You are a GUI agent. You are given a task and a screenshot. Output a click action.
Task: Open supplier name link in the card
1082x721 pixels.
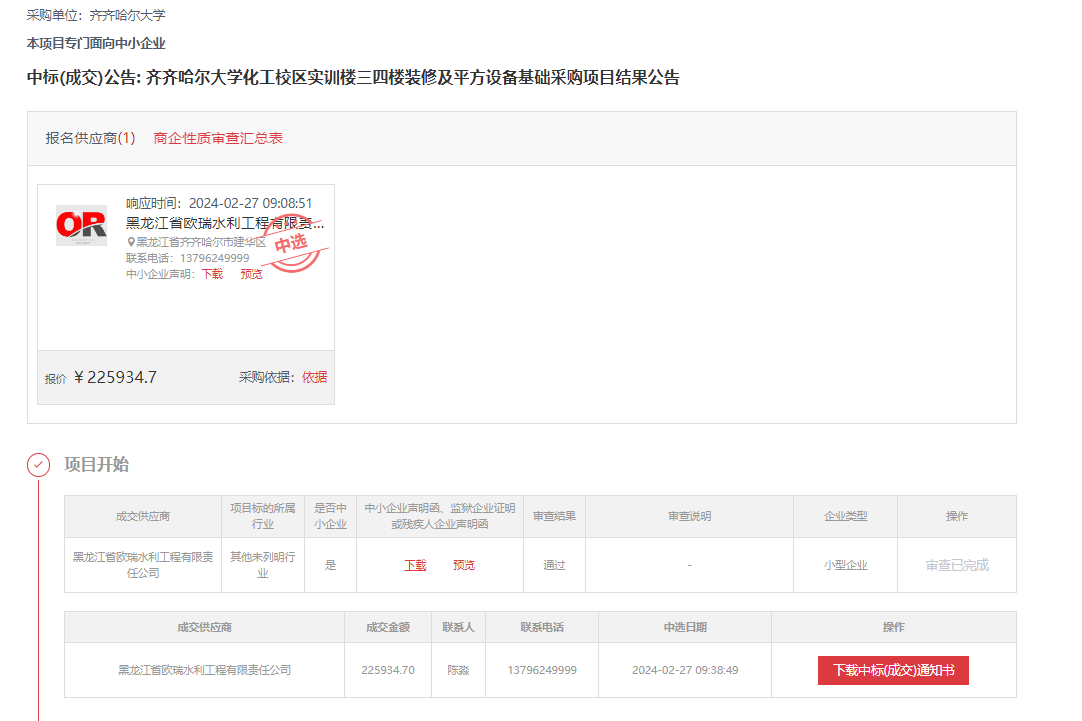point(225,223)
